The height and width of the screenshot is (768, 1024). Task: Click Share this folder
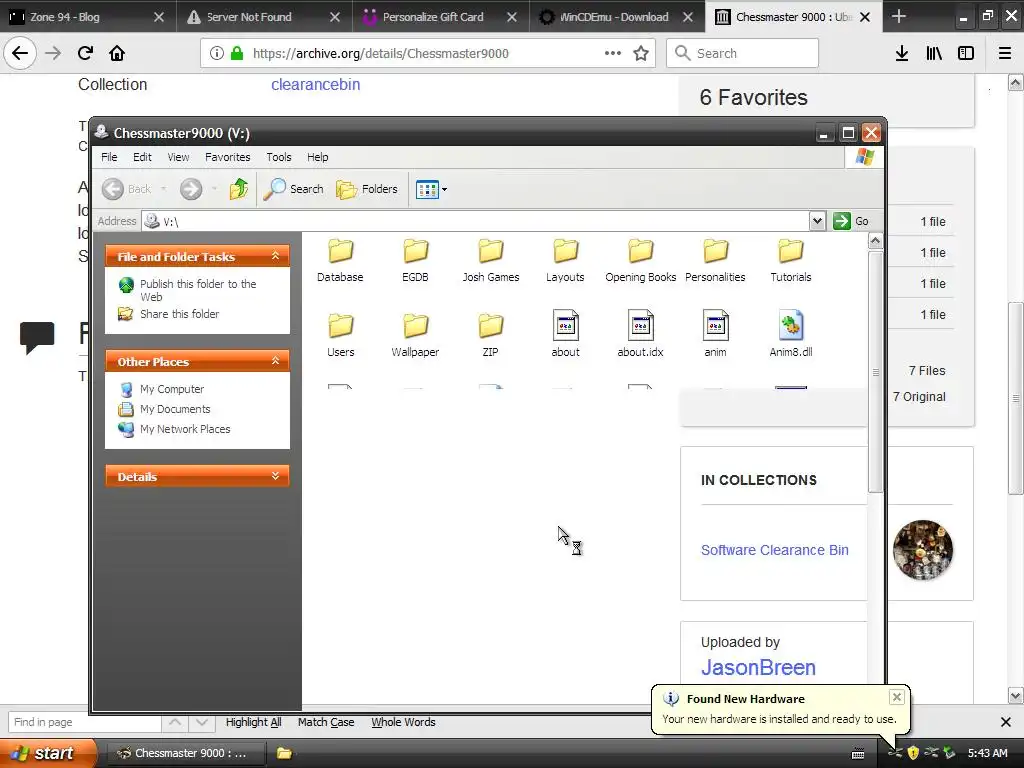click(180, 314)
